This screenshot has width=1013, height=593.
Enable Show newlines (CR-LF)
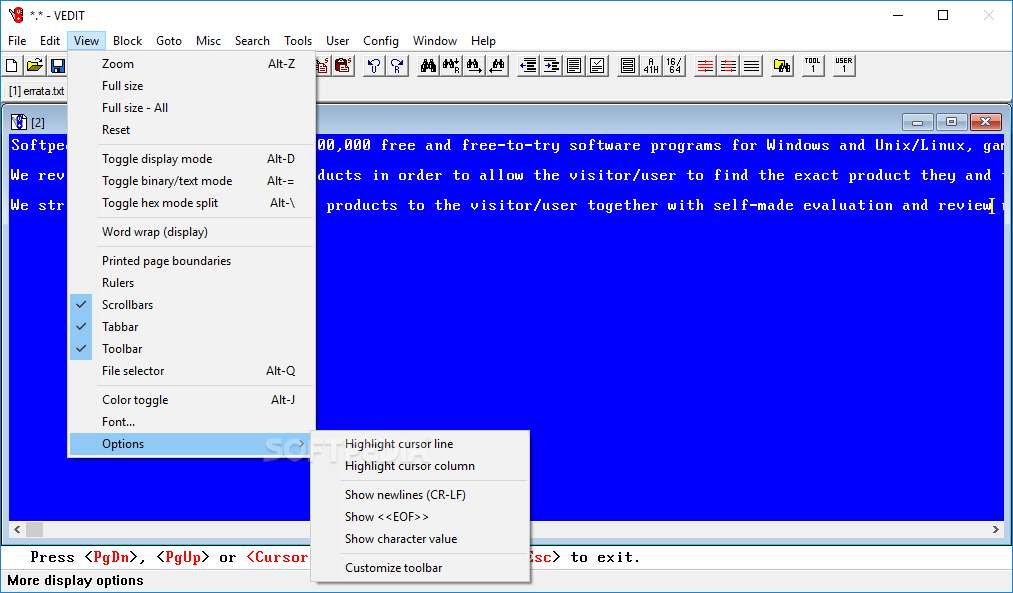click(421, 495)
